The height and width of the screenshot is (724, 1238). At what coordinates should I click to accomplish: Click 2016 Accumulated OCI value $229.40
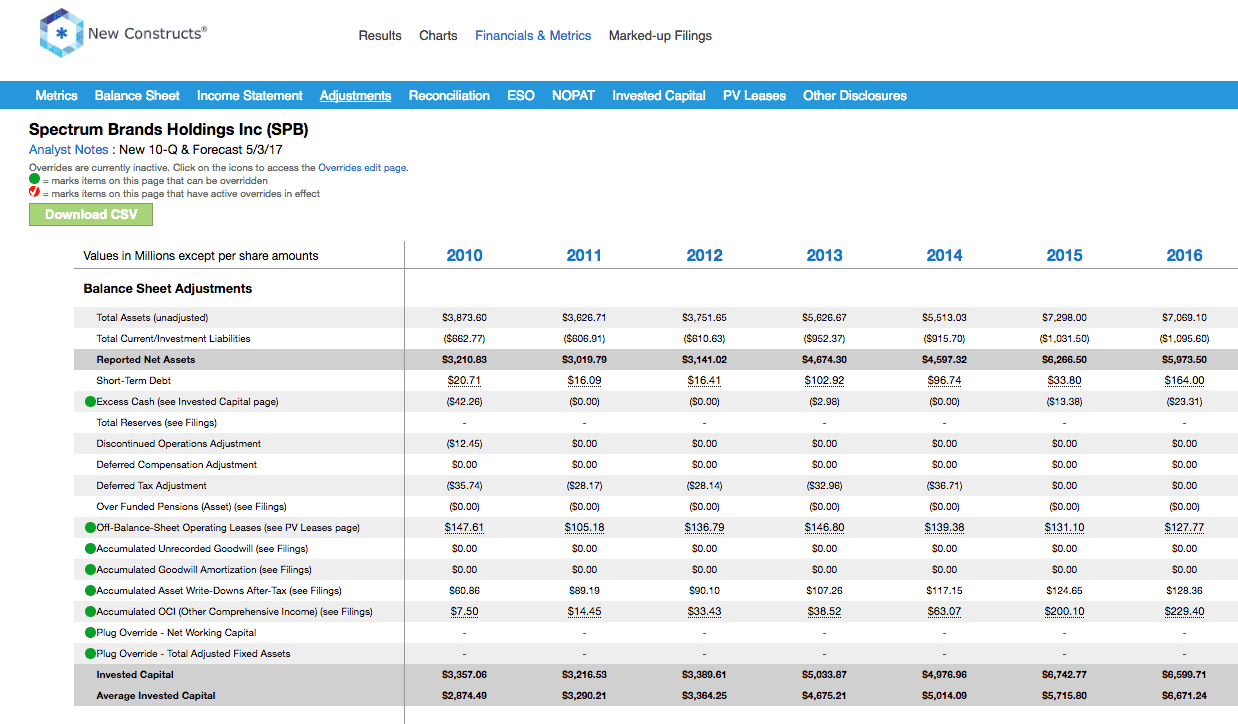pos(1184,612)
